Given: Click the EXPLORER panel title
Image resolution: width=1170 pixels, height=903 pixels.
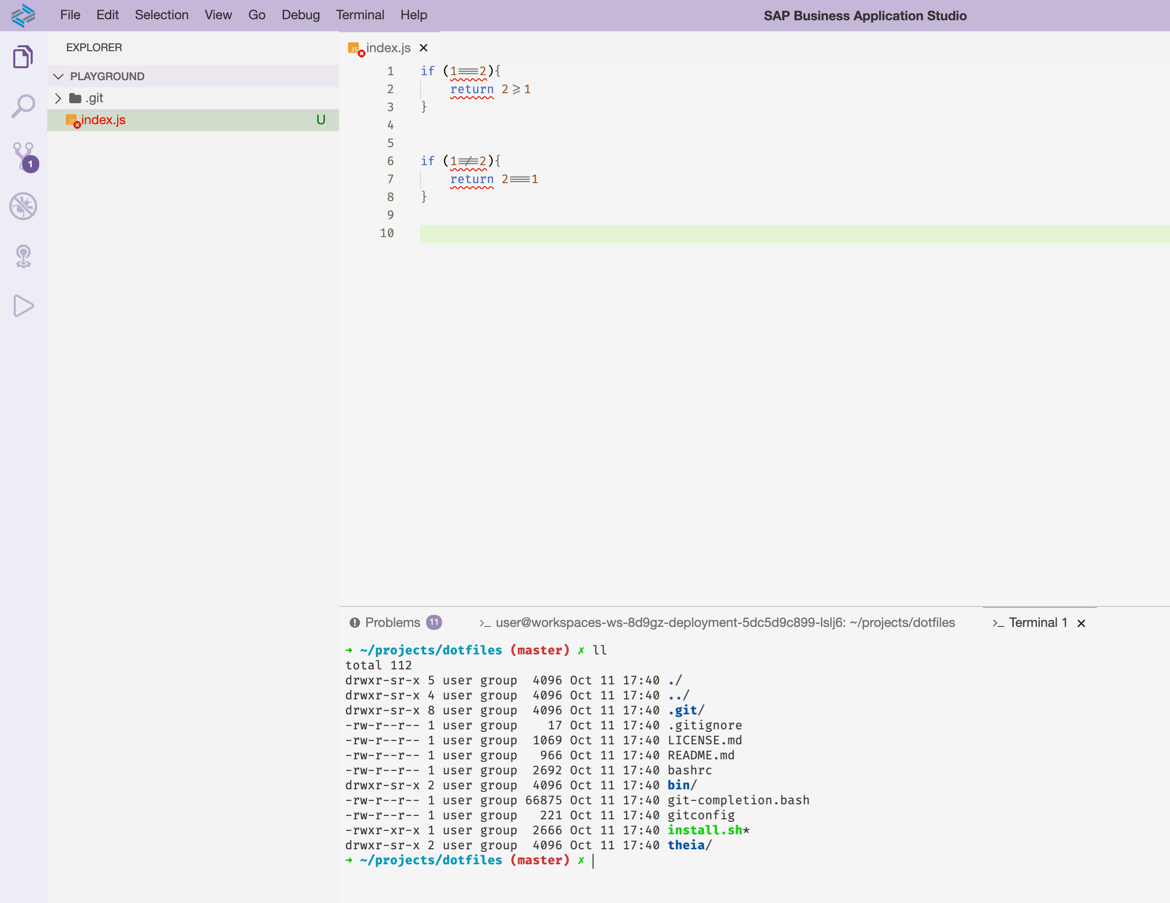Looking at the screenshot, I should (x=94, y=47).
